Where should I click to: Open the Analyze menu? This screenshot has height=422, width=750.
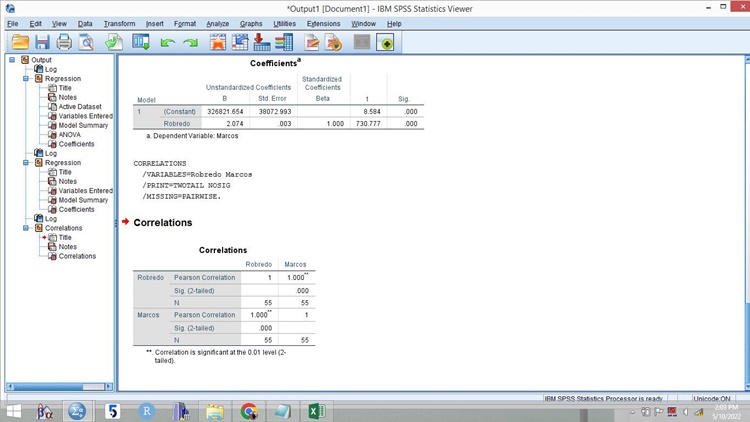point(217,23)
